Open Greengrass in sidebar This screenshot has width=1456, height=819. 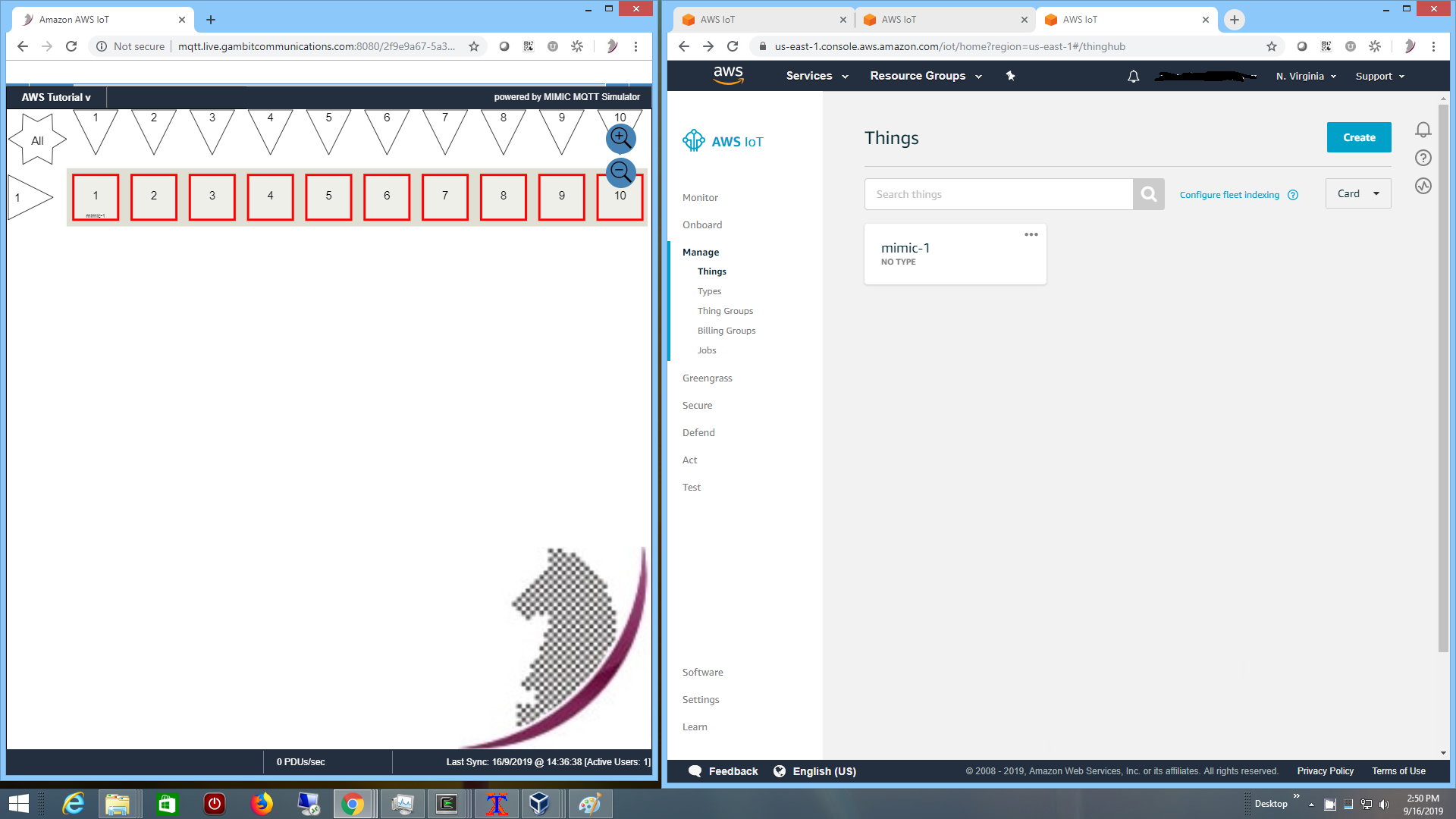707,378
